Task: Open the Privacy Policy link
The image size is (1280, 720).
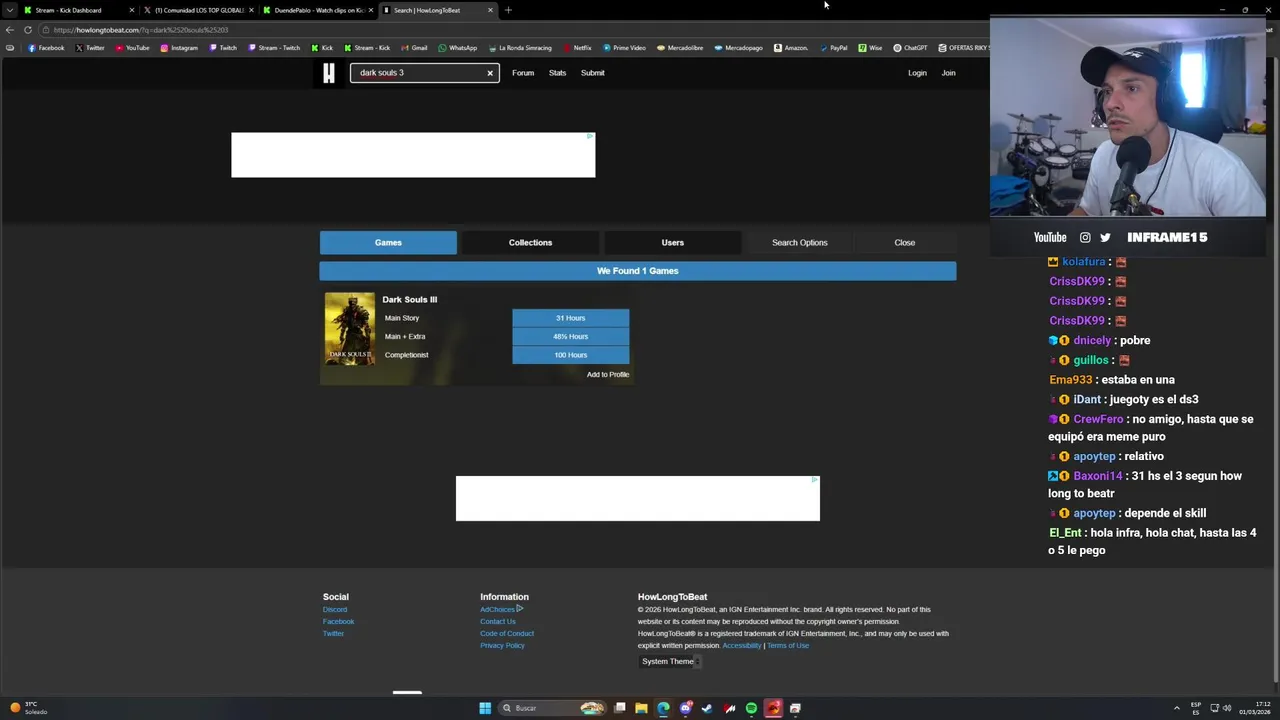Action: coord(502,645)
